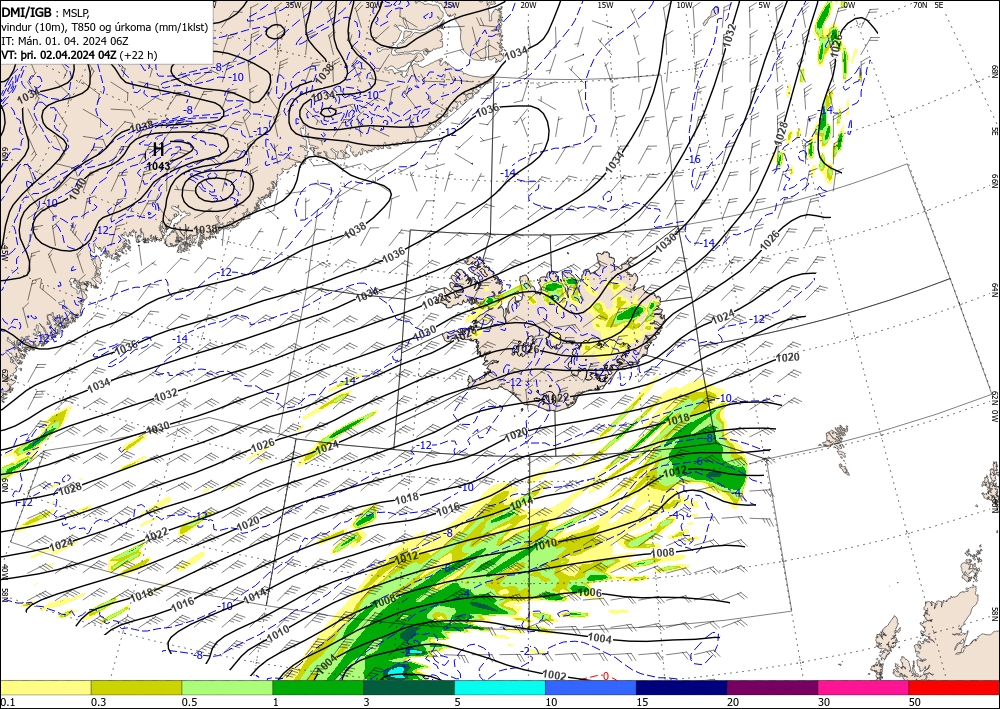Select the 'IT: Mán. 01. 04. 2024 06Z' line
The height and width of the screenshot is (709, 1000).
(65, 40)
